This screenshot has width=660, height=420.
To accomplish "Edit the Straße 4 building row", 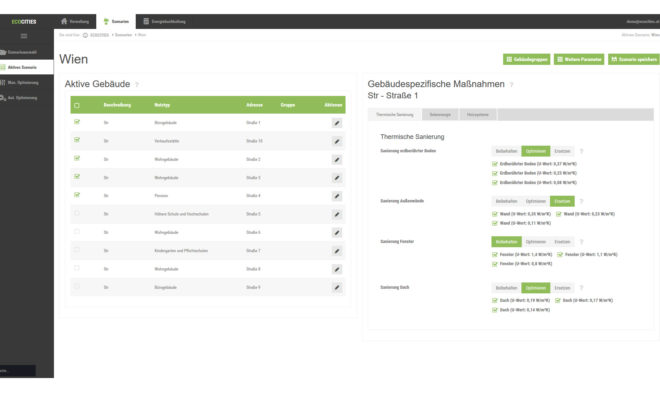I will click(337, 196).
